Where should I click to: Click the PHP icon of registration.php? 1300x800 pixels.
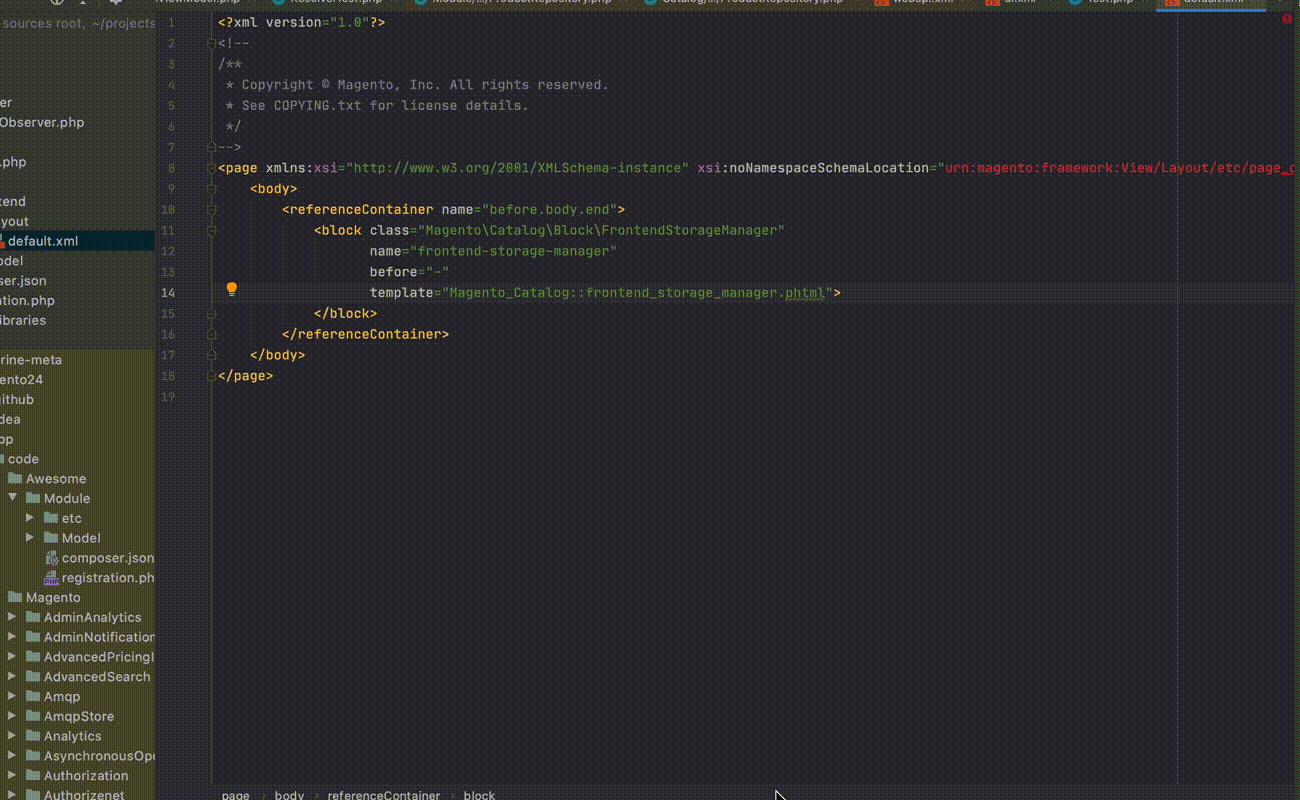pyautogui.click(x=51, y=578)
